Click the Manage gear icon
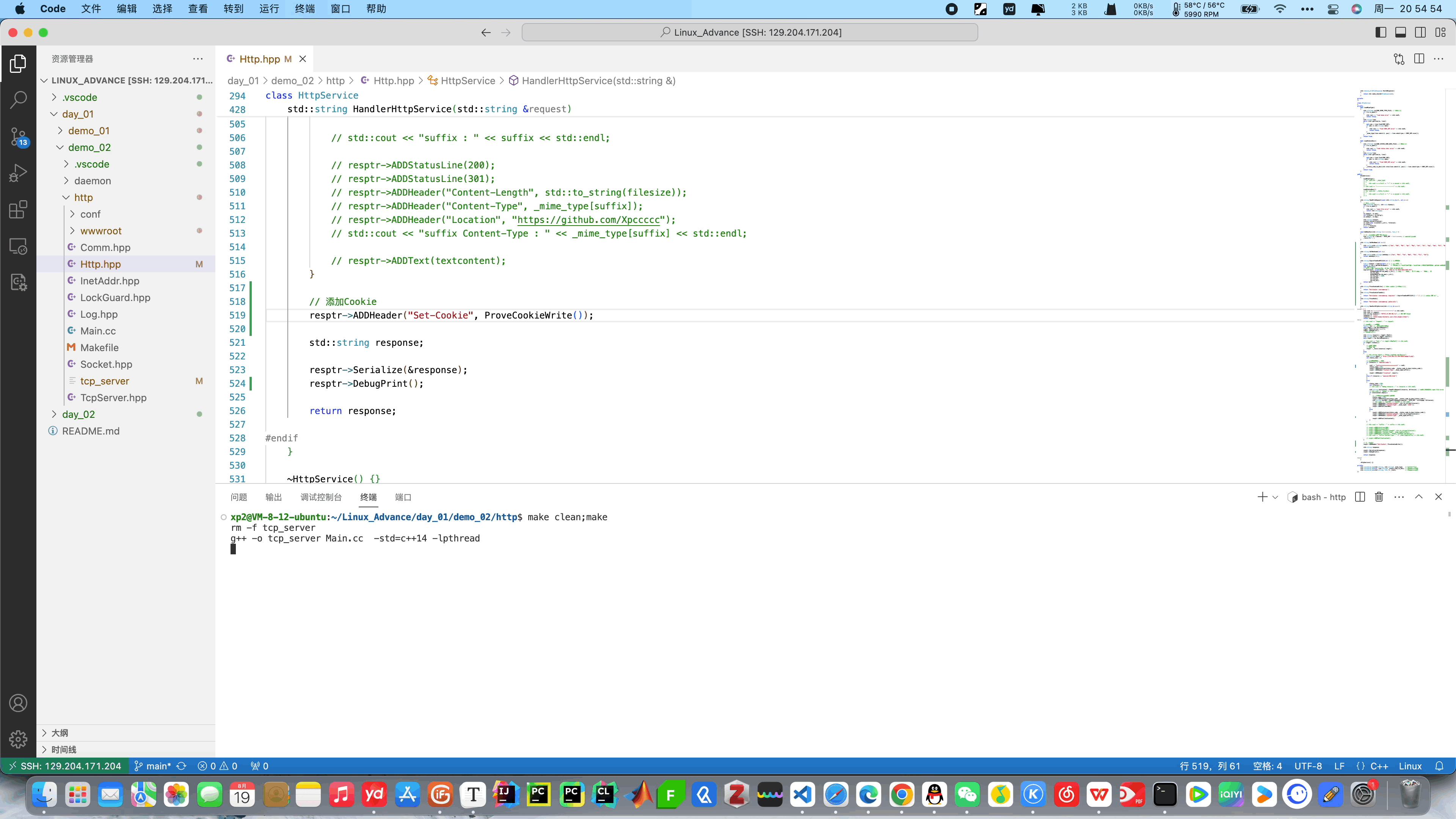Screen dimensions: 1456x819 pos(18,739)
